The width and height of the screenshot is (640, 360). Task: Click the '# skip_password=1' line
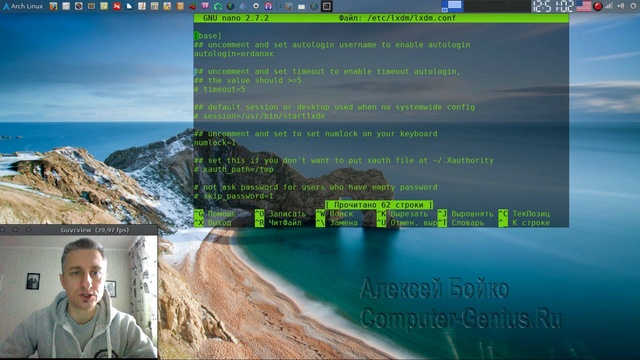[234, 196]
